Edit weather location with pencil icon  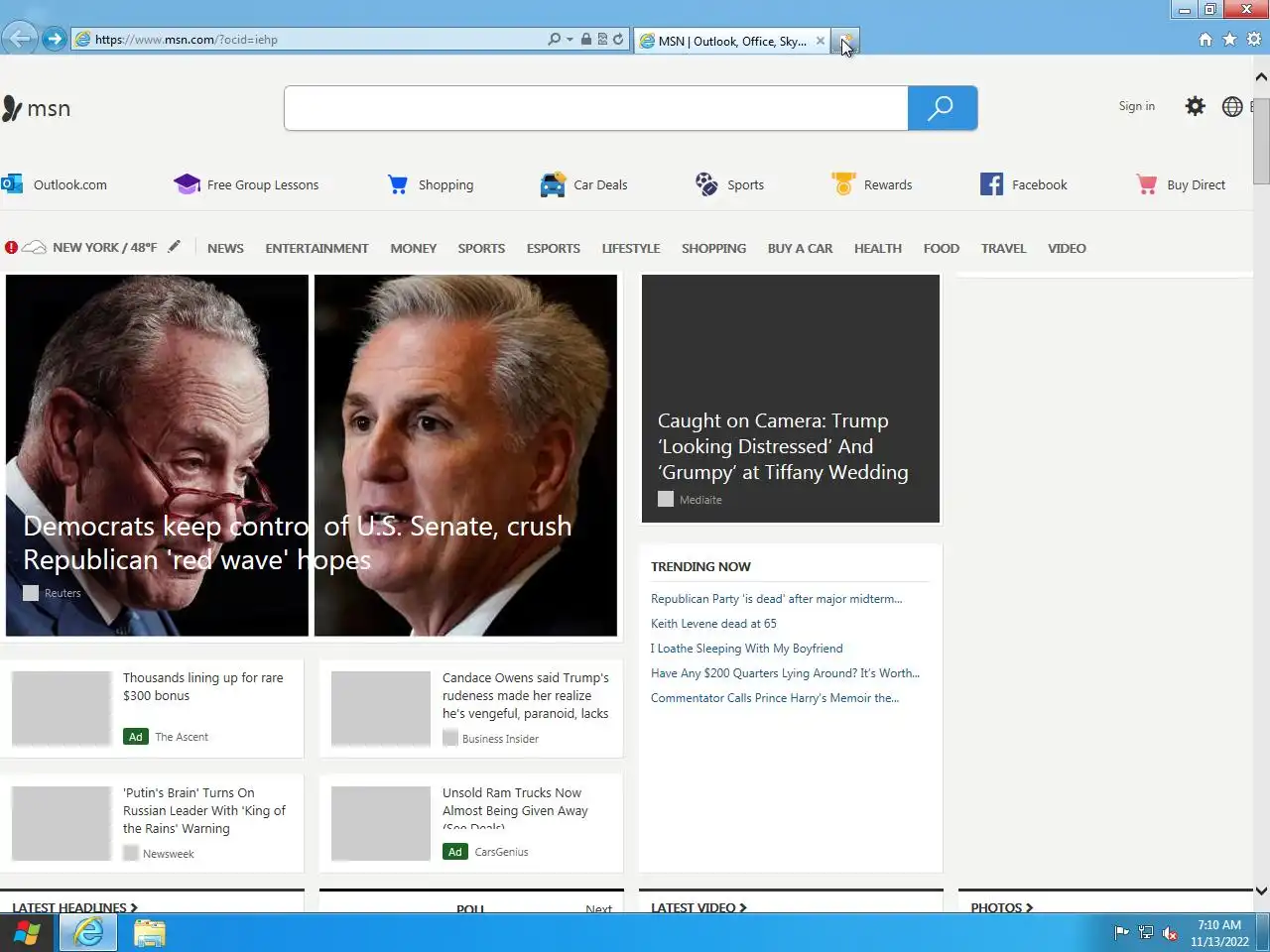[x=175, y=247]
